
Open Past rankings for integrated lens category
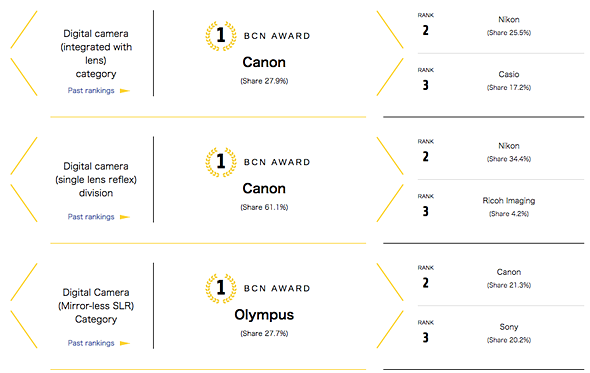[91, 91]
